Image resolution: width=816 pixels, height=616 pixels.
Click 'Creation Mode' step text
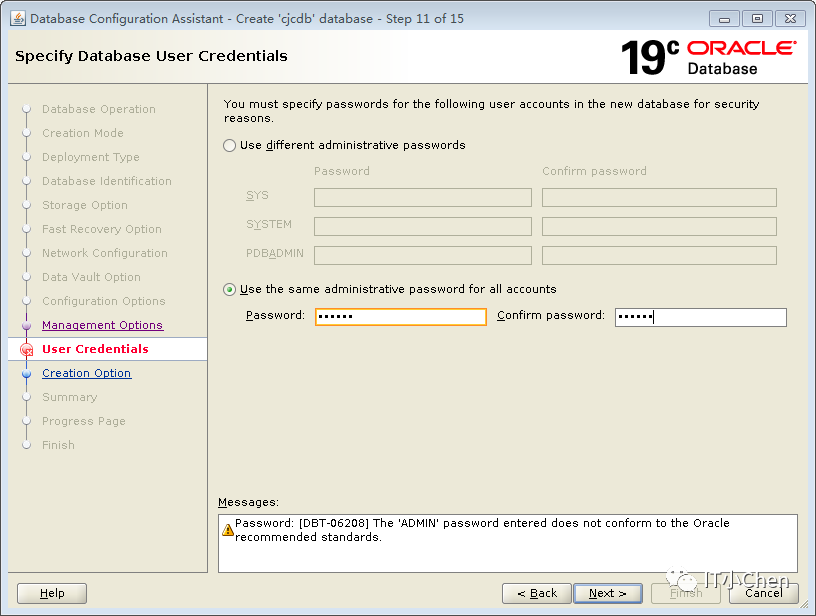click(x=83, y=133)
